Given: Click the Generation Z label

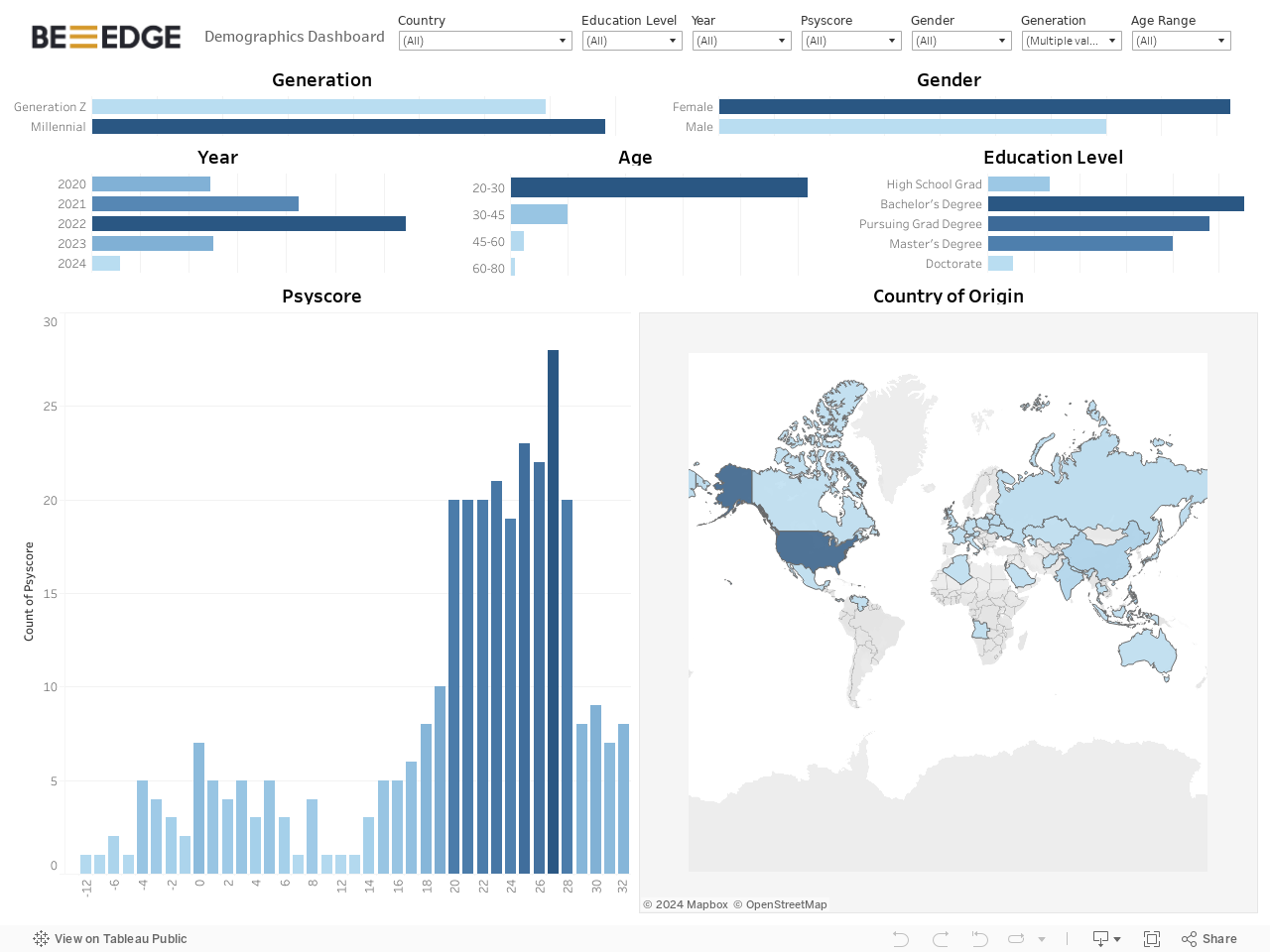Looking at the screenshot, I should point(50,106).
